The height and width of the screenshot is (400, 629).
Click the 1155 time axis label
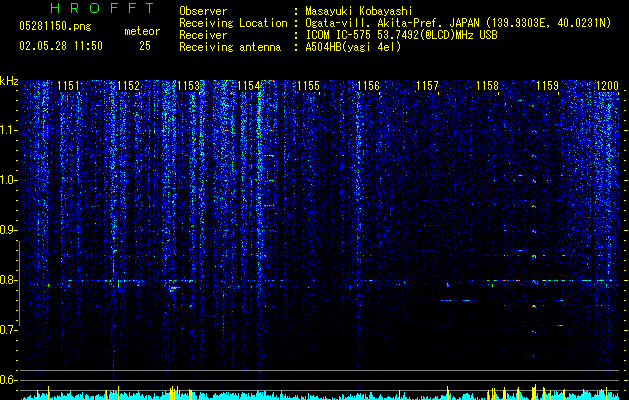(x=308, y=86)
